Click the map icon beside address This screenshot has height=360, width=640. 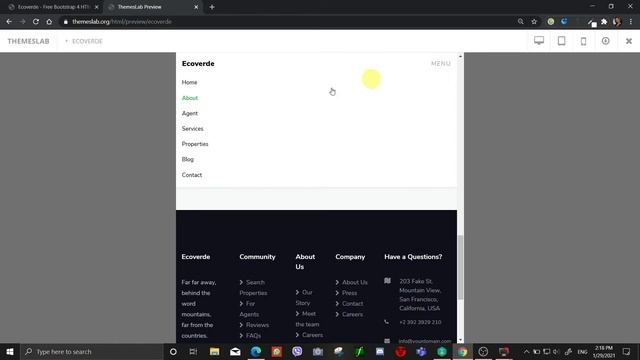pyautogui.click(x=387, y=281)
